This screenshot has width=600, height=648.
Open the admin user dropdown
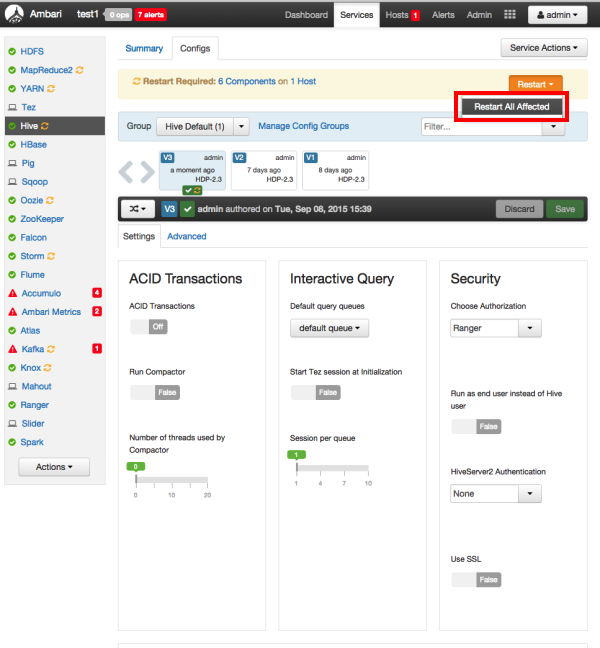pyautogui.click(x=557, y=15)
